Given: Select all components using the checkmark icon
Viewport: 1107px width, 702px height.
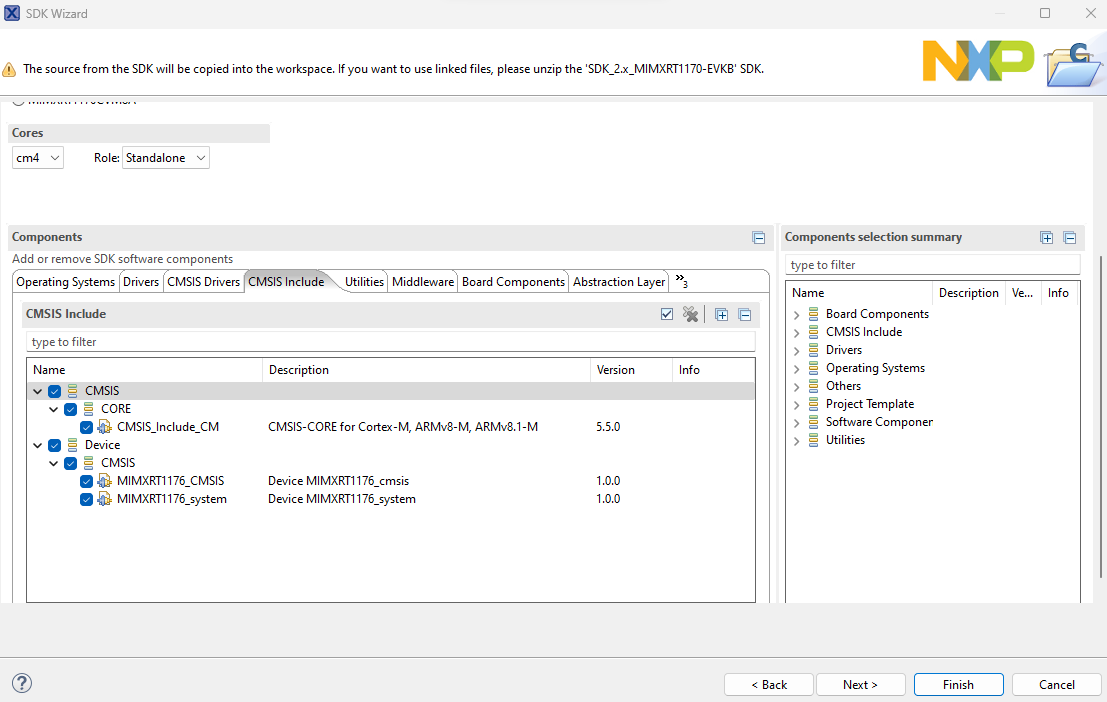Looking at the screenshot, I should 667,313.
